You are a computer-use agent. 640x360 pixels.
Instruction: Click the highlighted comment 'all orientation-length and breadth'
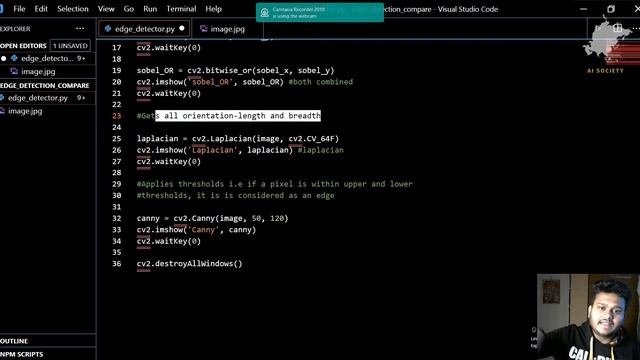242,116
